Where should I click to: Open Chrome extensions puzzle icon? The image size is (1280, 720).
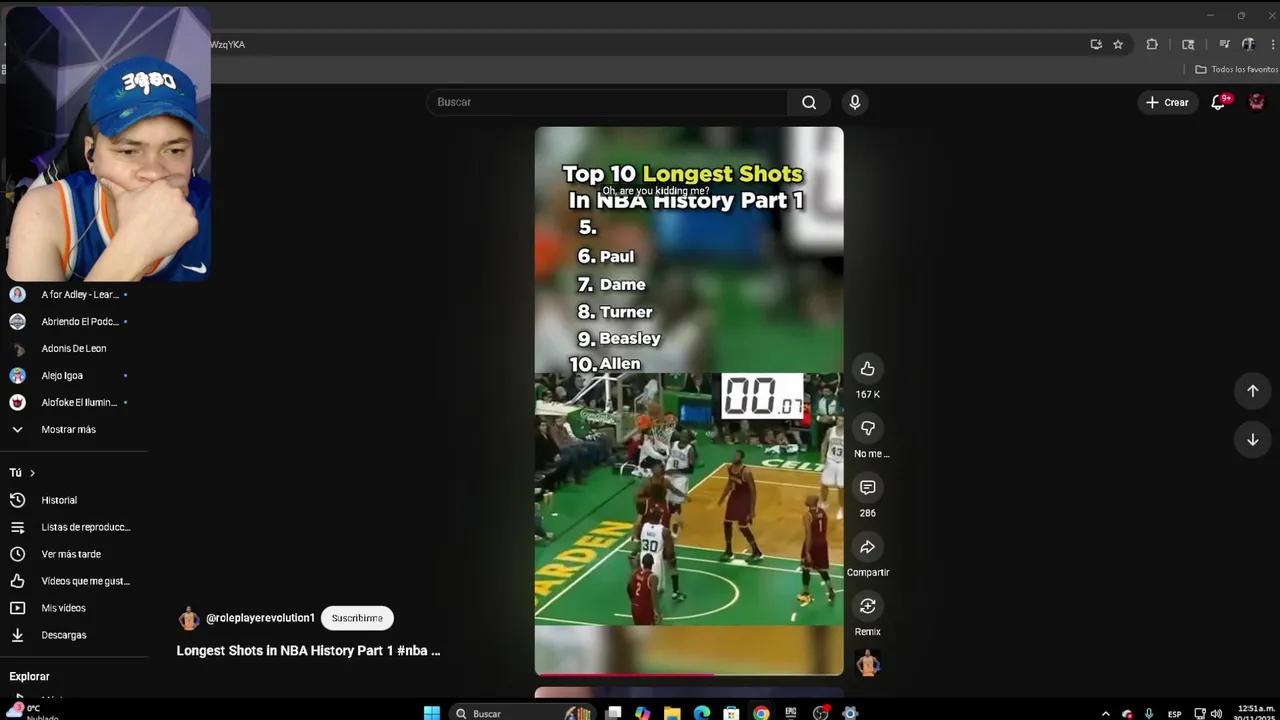point(1152,44)
